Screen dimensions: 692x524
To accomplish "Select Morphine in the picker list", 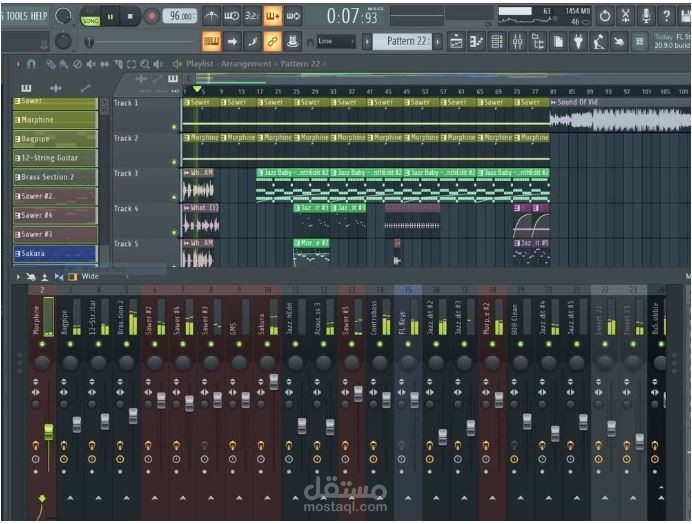I will click(55, 120).
